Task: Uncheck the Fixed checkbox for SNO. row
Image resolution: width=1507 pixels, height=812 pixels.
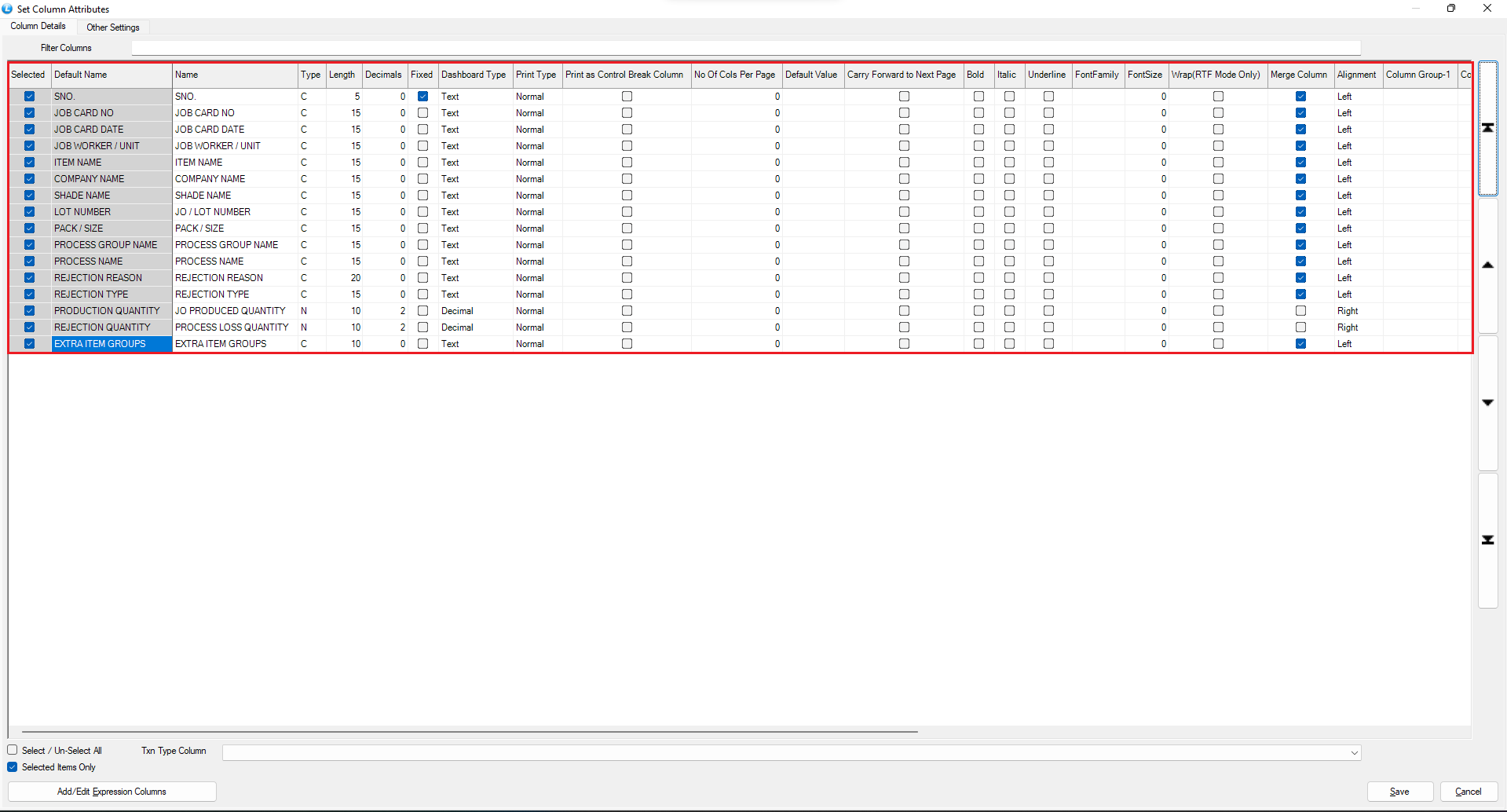Action: pyautogui.click(x=422, y=97)
